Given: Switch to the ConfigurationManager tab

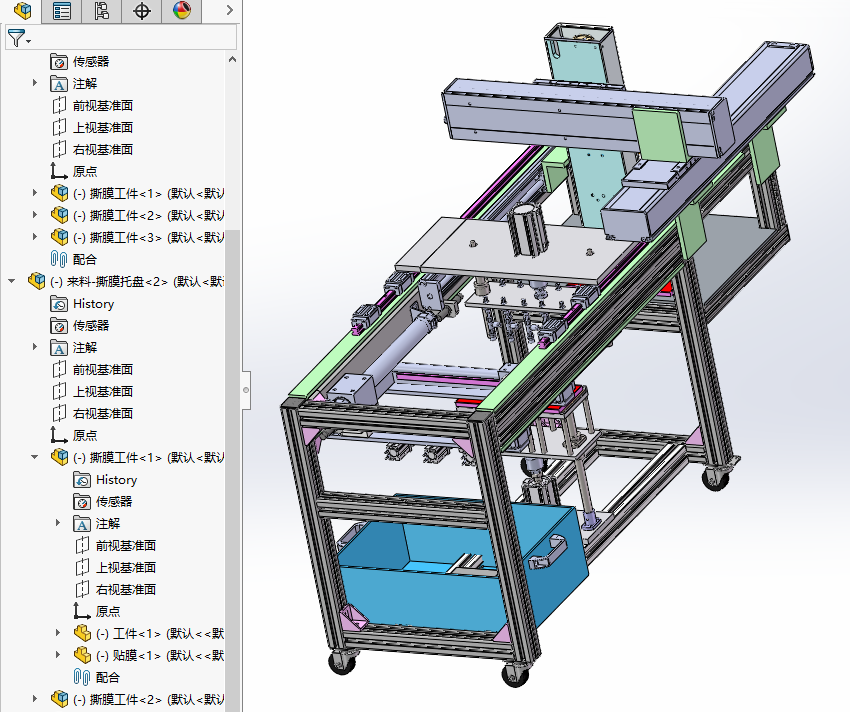Looking at the screenshot, I should [x=101, y=11].
